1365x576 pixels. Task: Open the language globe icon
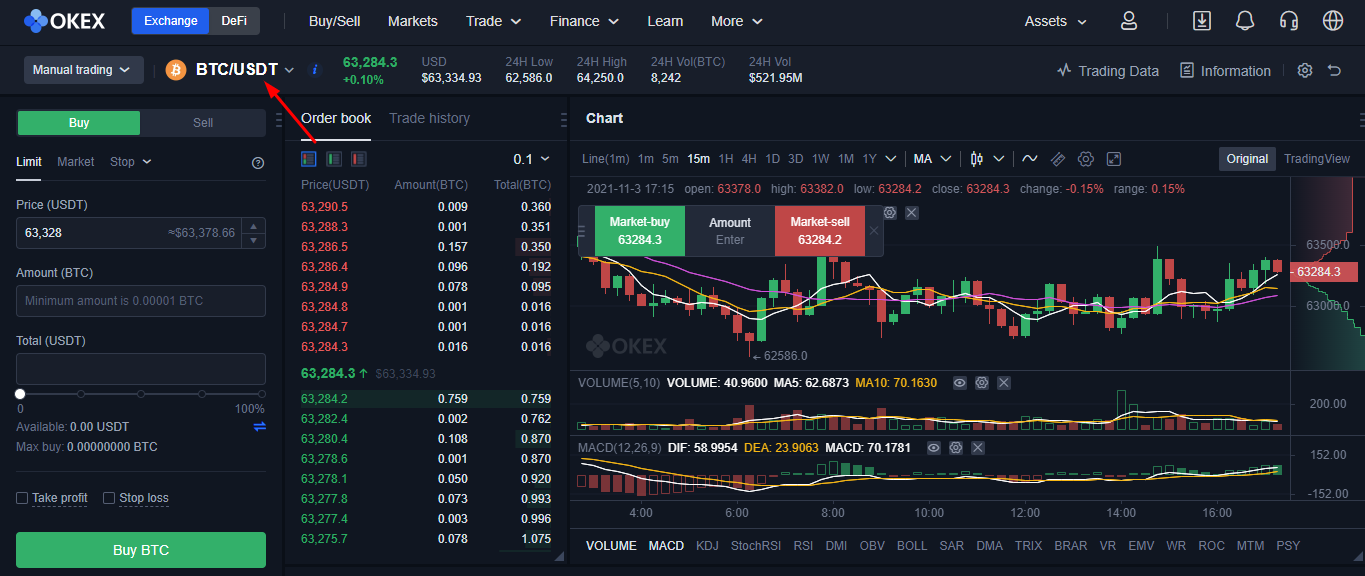pyautogui.click(x=1333, y=21)
